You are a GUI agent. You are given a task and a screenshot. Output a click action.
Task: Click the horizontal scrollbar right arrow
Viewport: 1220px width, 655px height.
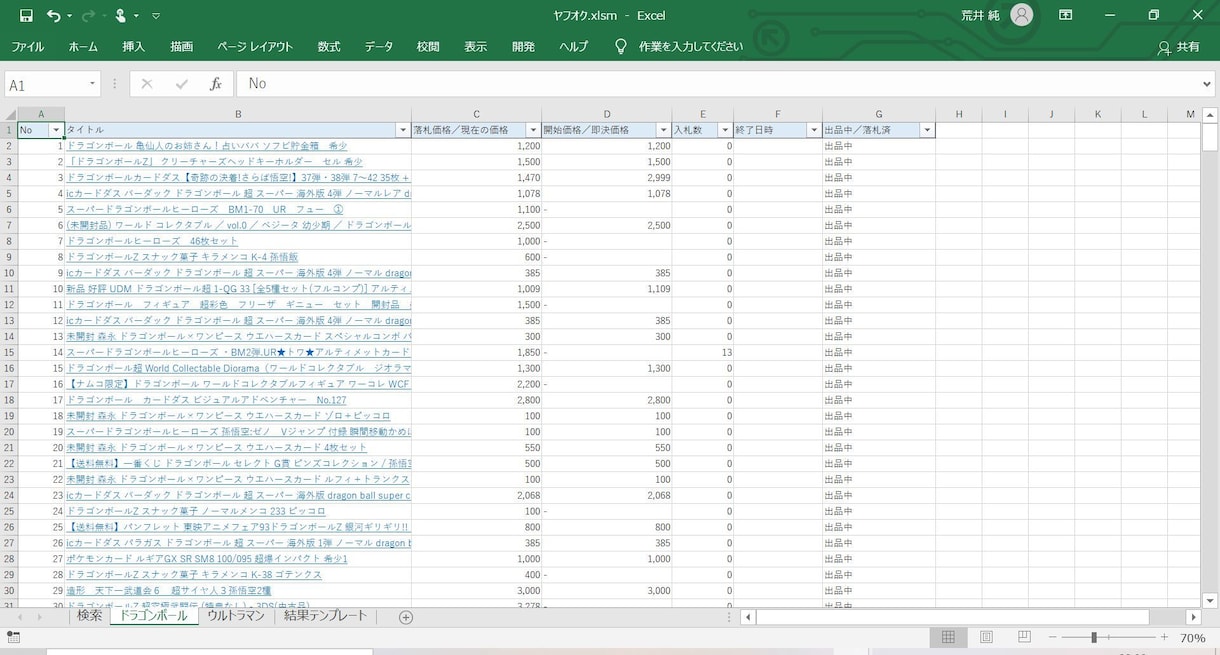click(x=1192, y=617)
